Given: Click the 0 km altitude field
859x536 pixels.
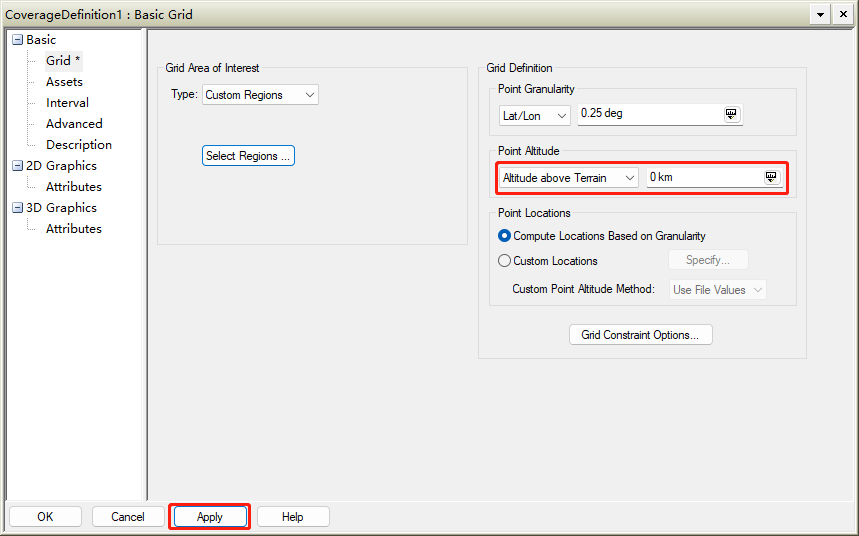Looking at the screenshot, I should click(x=702, y=177).
